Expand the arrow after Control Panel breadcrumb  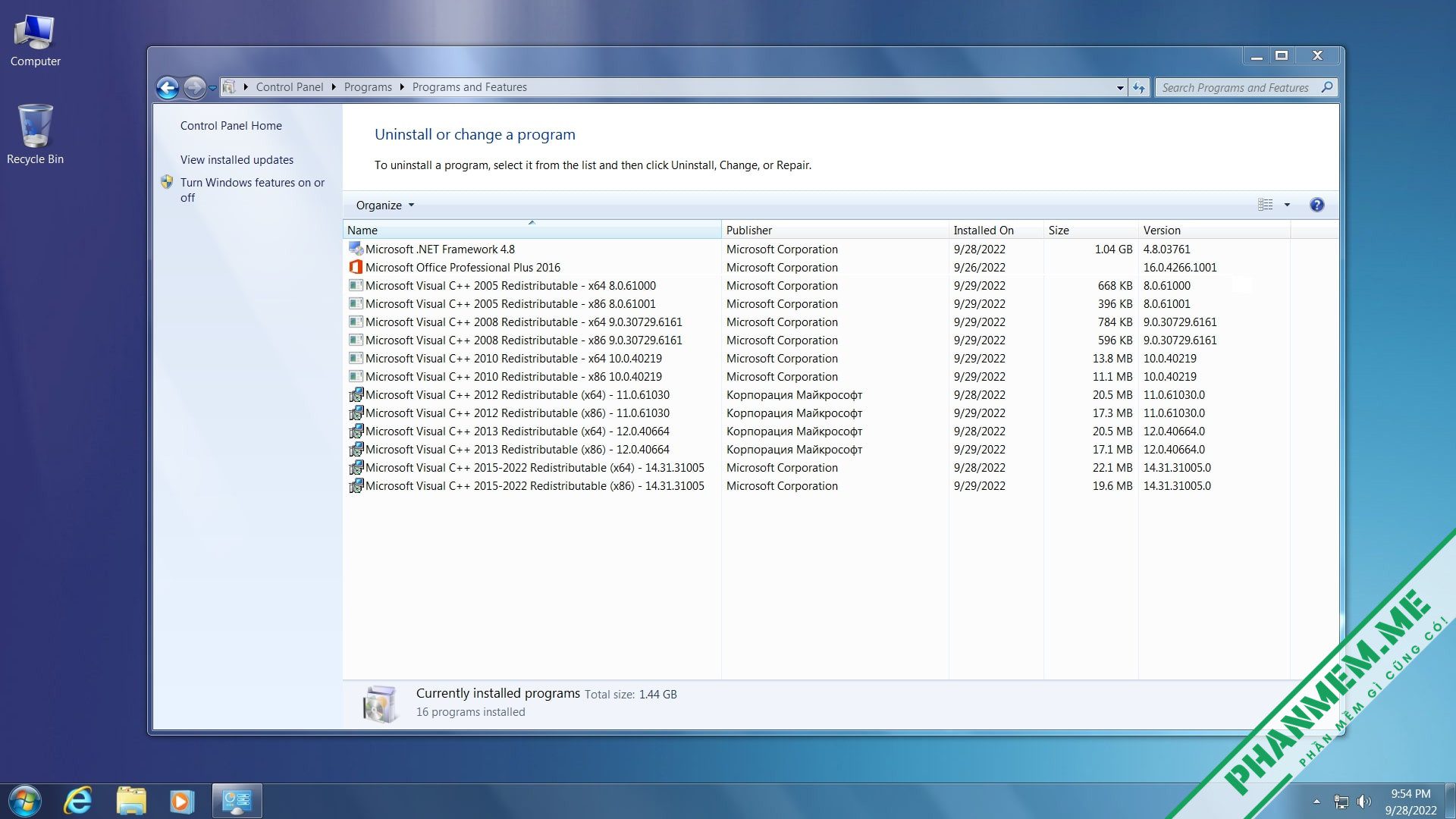click(334, 87)
